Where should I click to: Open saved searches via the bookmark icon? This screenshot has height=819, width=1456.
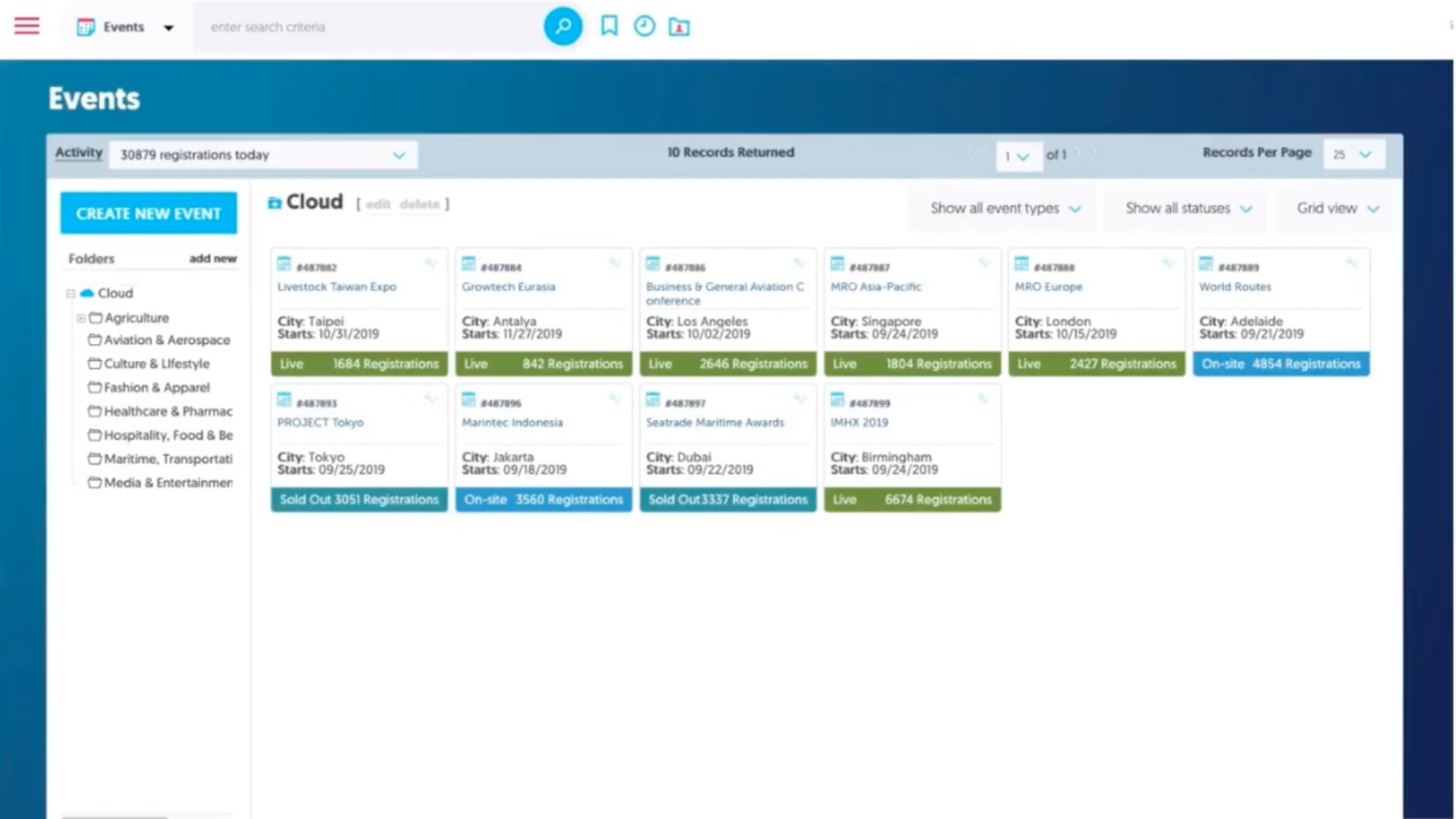(x=608, y=27)
